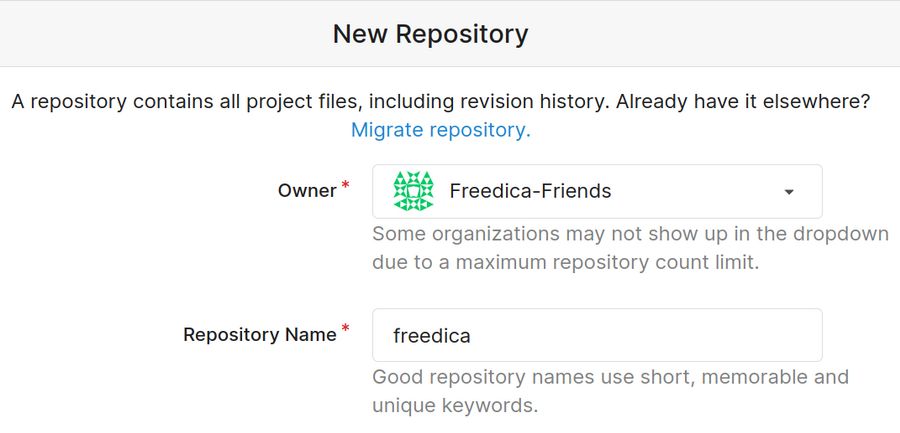Click the Freedica-Friends organization avatar icon

coord(413,191)
